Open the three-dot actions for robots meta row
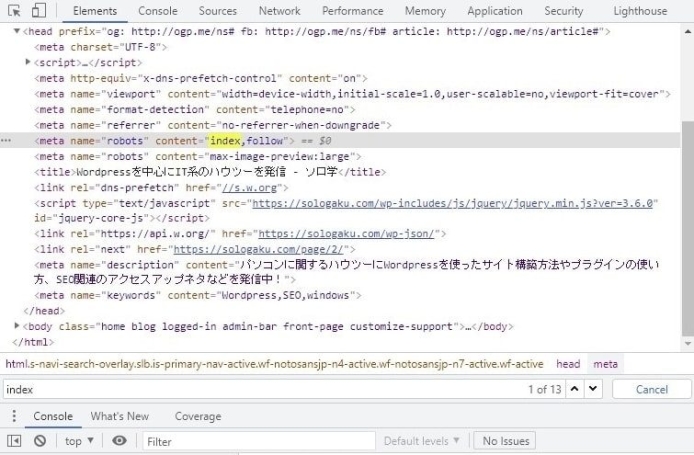Screen dimensions: 694x455 pyautogui.click(x=6, y=141)
